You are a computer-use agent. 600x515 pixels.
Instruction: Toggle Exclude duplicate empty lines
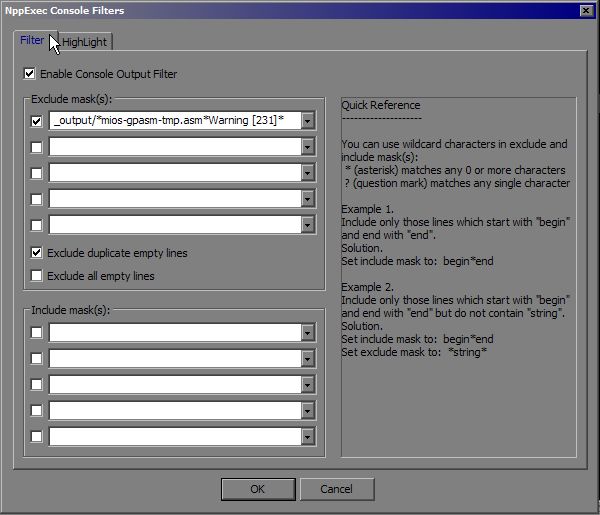[x=37, y=253]
